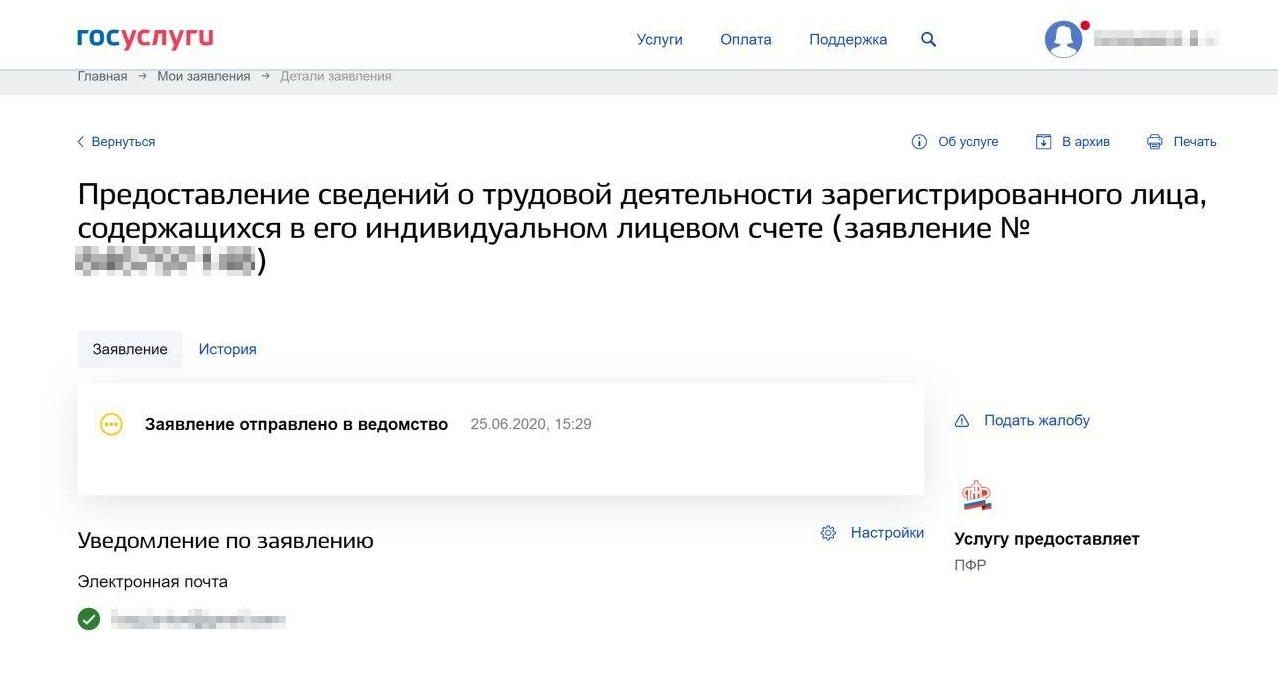
Task: Click the ПФР provider label
Action: point(970,566)
